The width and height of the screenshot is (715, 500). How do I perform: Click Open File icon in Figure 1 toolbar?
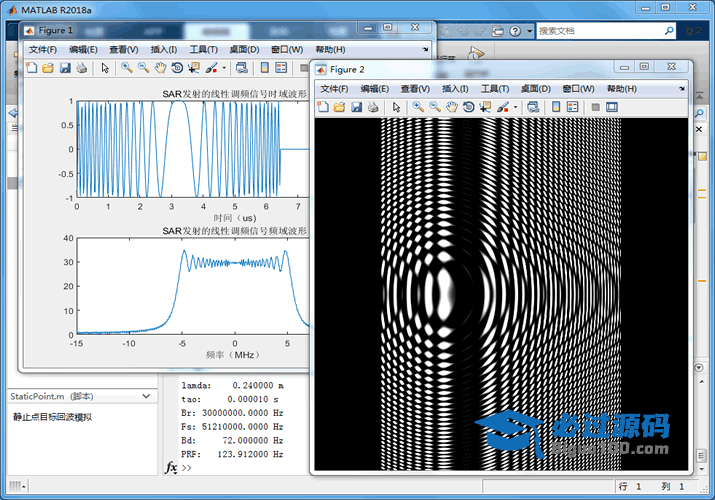[48, 68]
